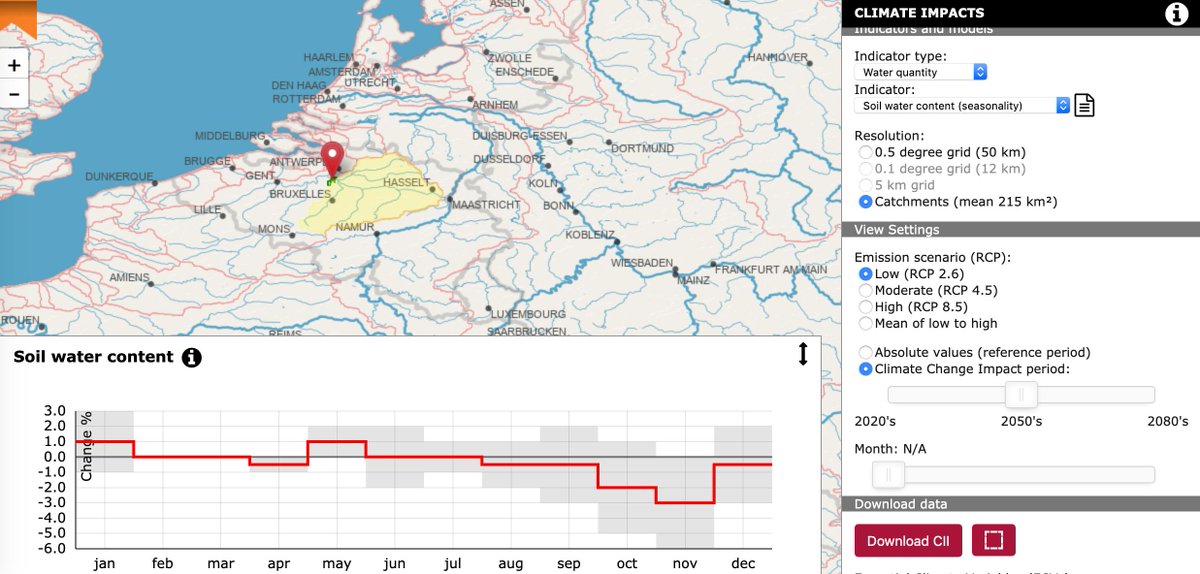This screenshot has width=1200, height=574.
Task: Click the NAMUR label on the map
Action: click(354, 227)
